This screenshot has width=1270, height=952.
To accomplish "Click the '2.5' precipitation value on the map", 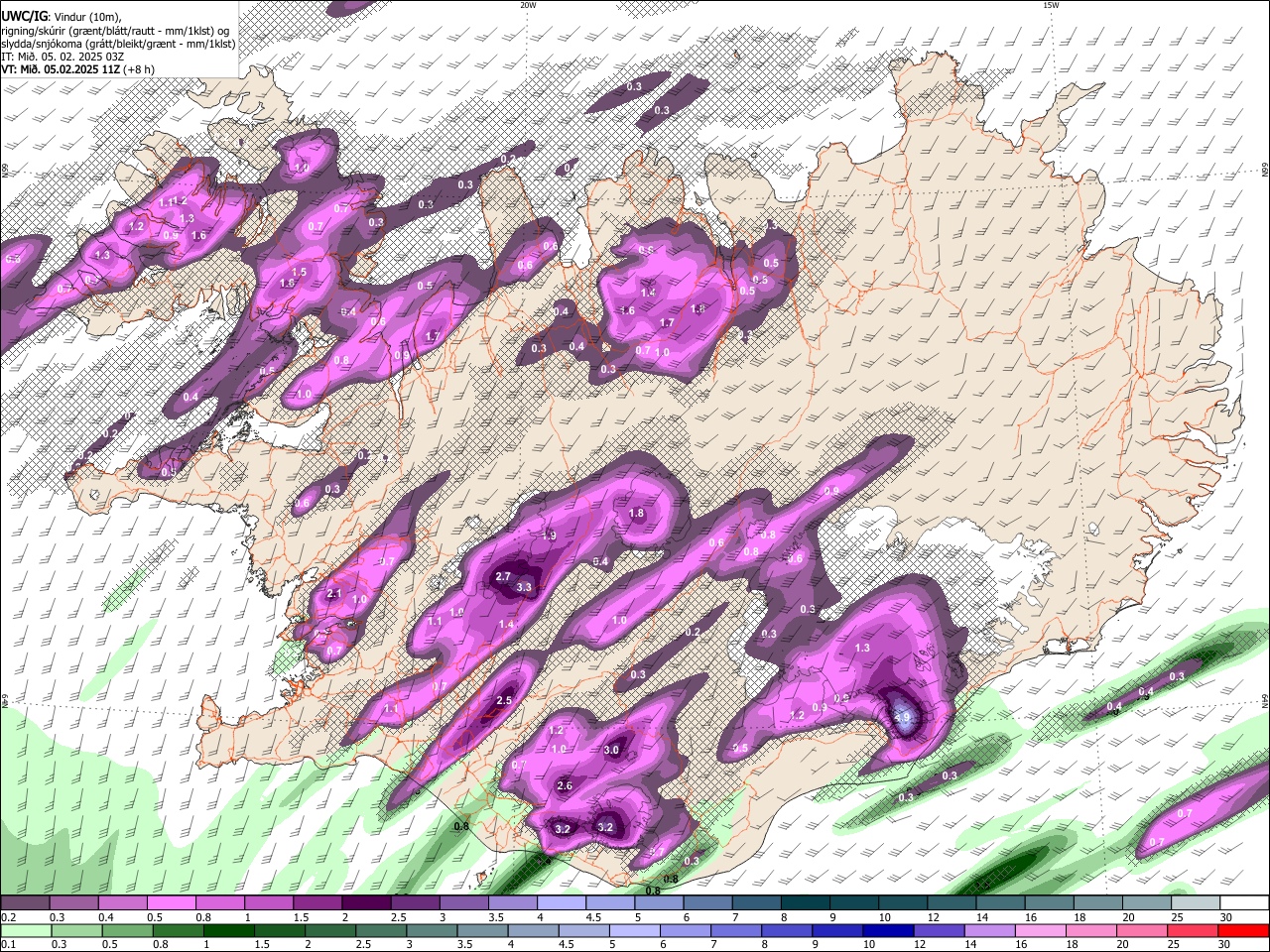I will 504,701.
